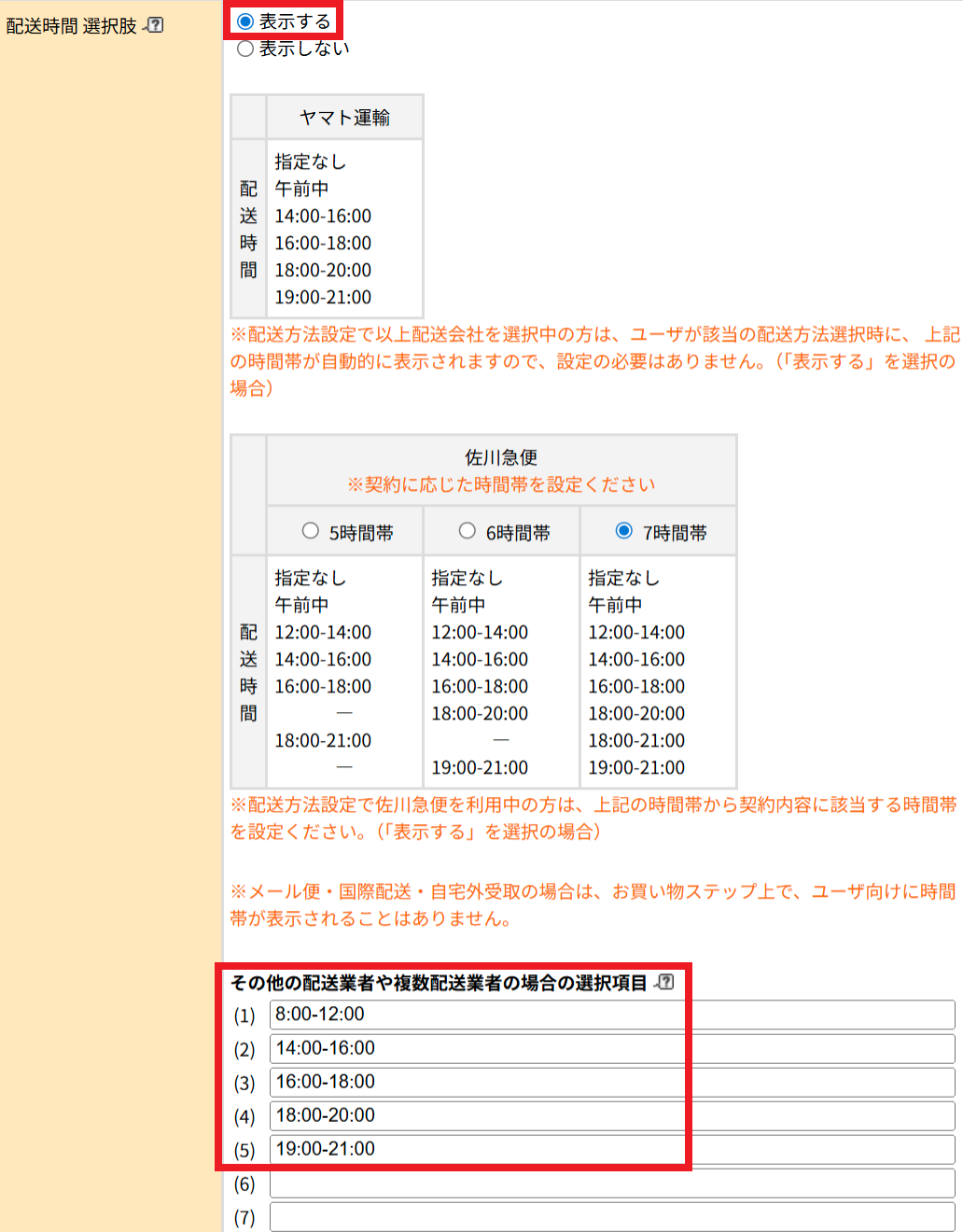
Task: Click the empty input field (6)
Action: coord(611,1183)
